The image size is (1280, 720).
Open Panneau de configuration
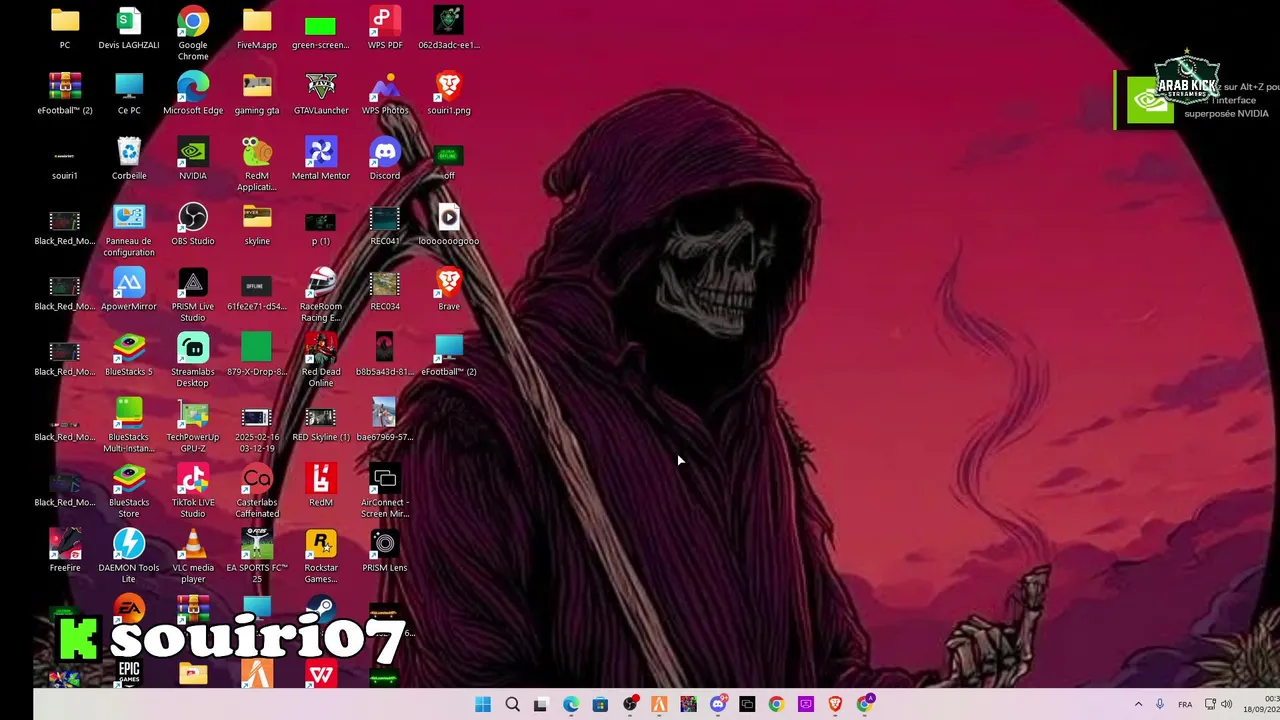129,230
